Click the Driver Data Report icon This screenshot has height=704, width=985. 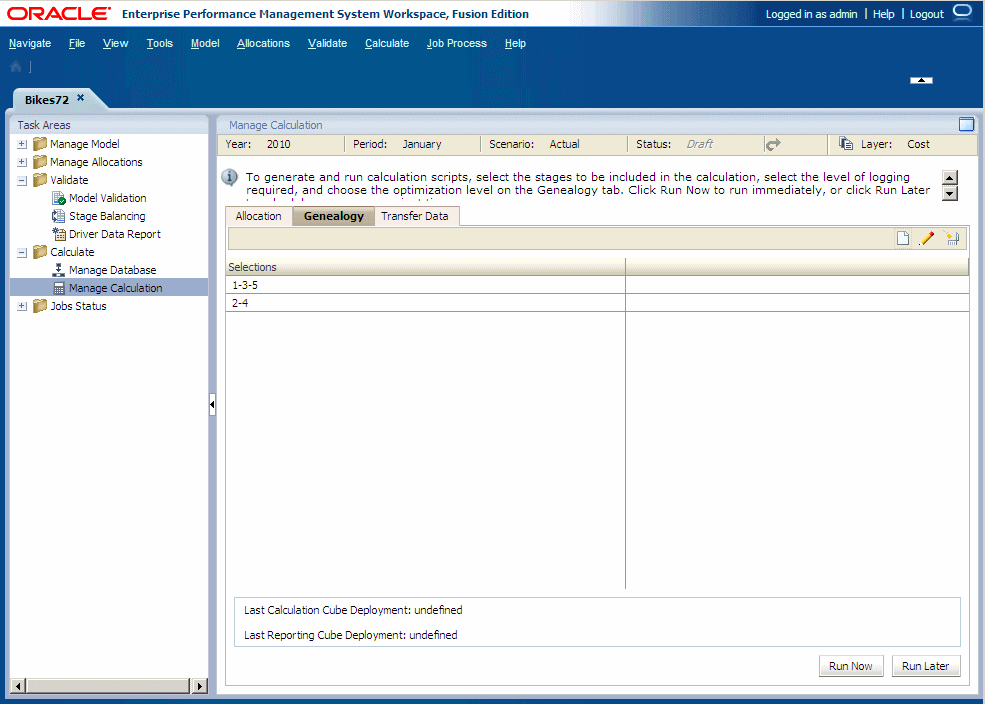pos(59,234)
